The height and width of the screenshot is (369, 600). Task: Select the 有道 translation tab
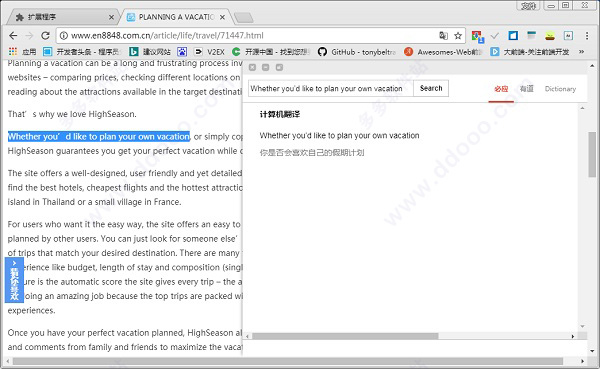click(x=527, y=89)
